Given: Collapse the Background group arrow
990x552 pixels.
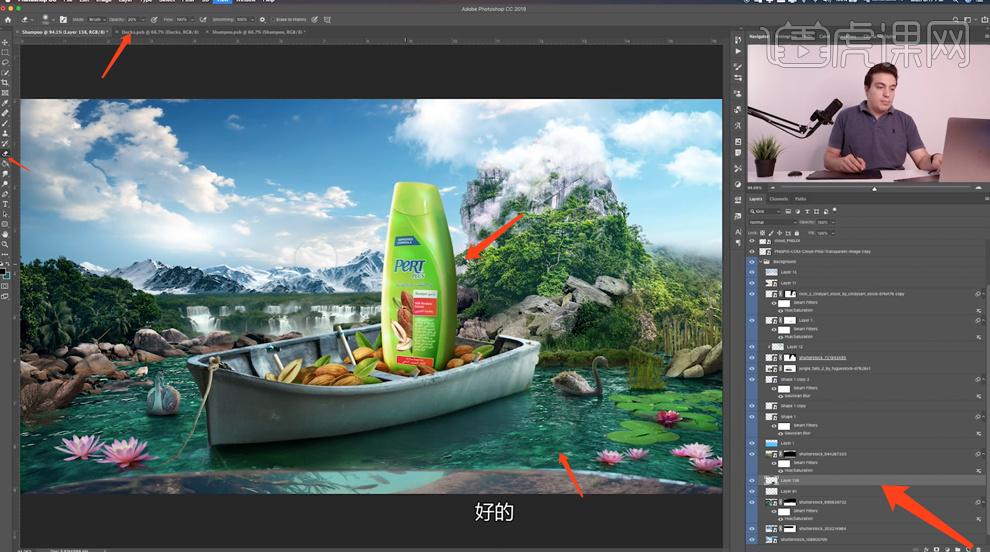Looking at the screenshot, I should coord(760,261).
